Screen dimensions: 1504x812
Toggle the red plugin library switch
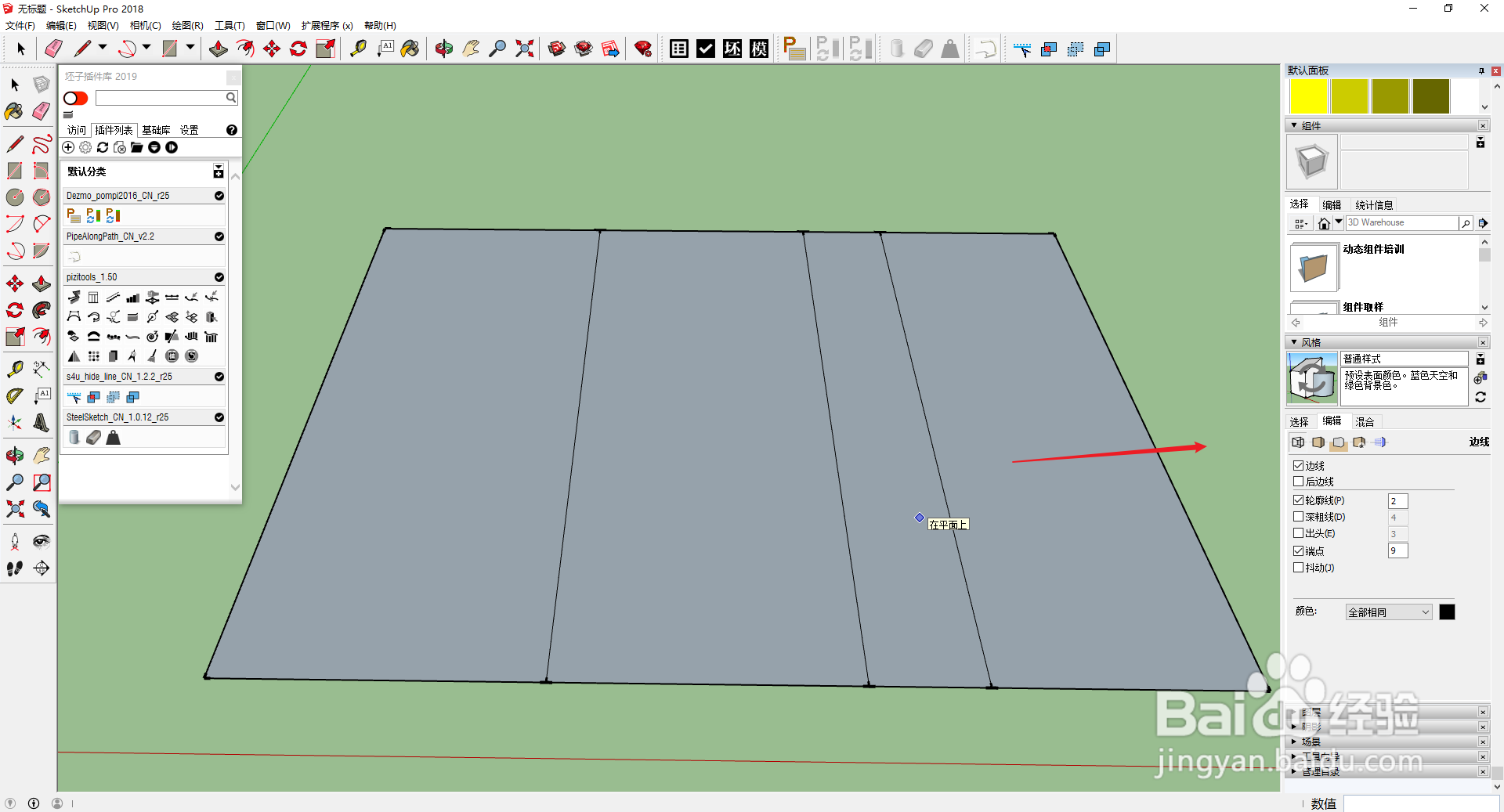coord(76,98)
